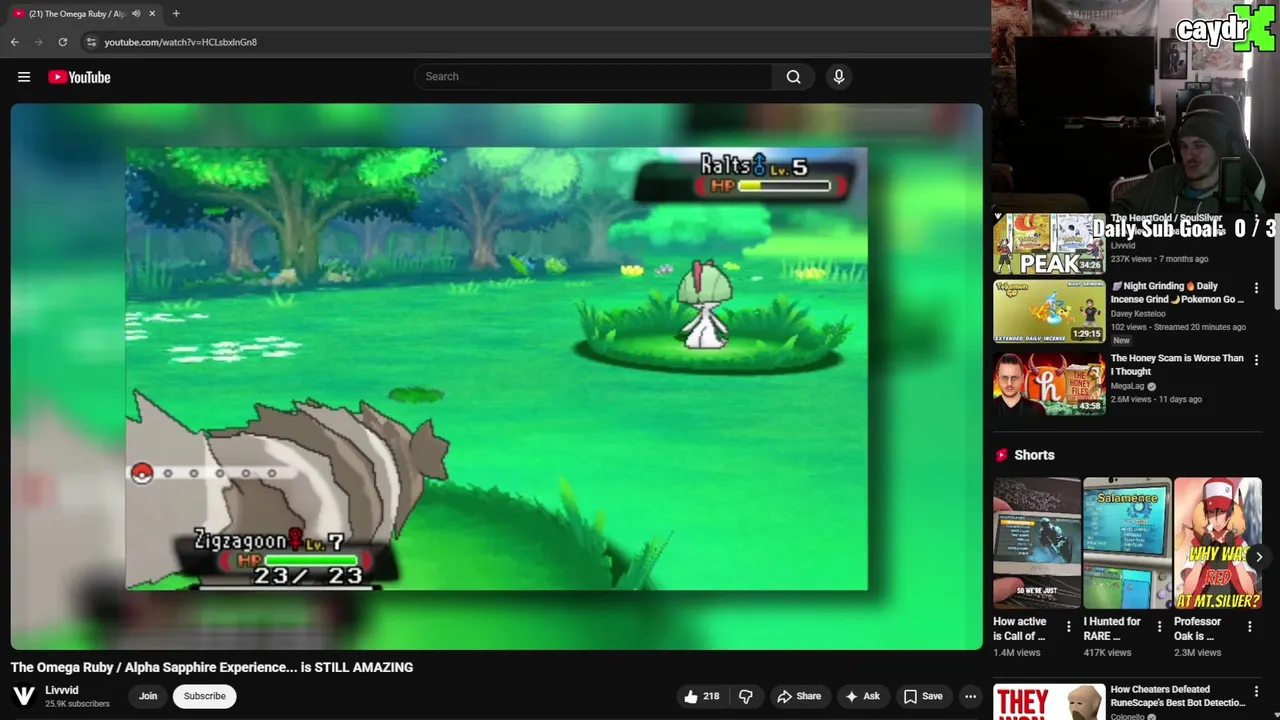Open MegaLag channel name

point(1129,386)
